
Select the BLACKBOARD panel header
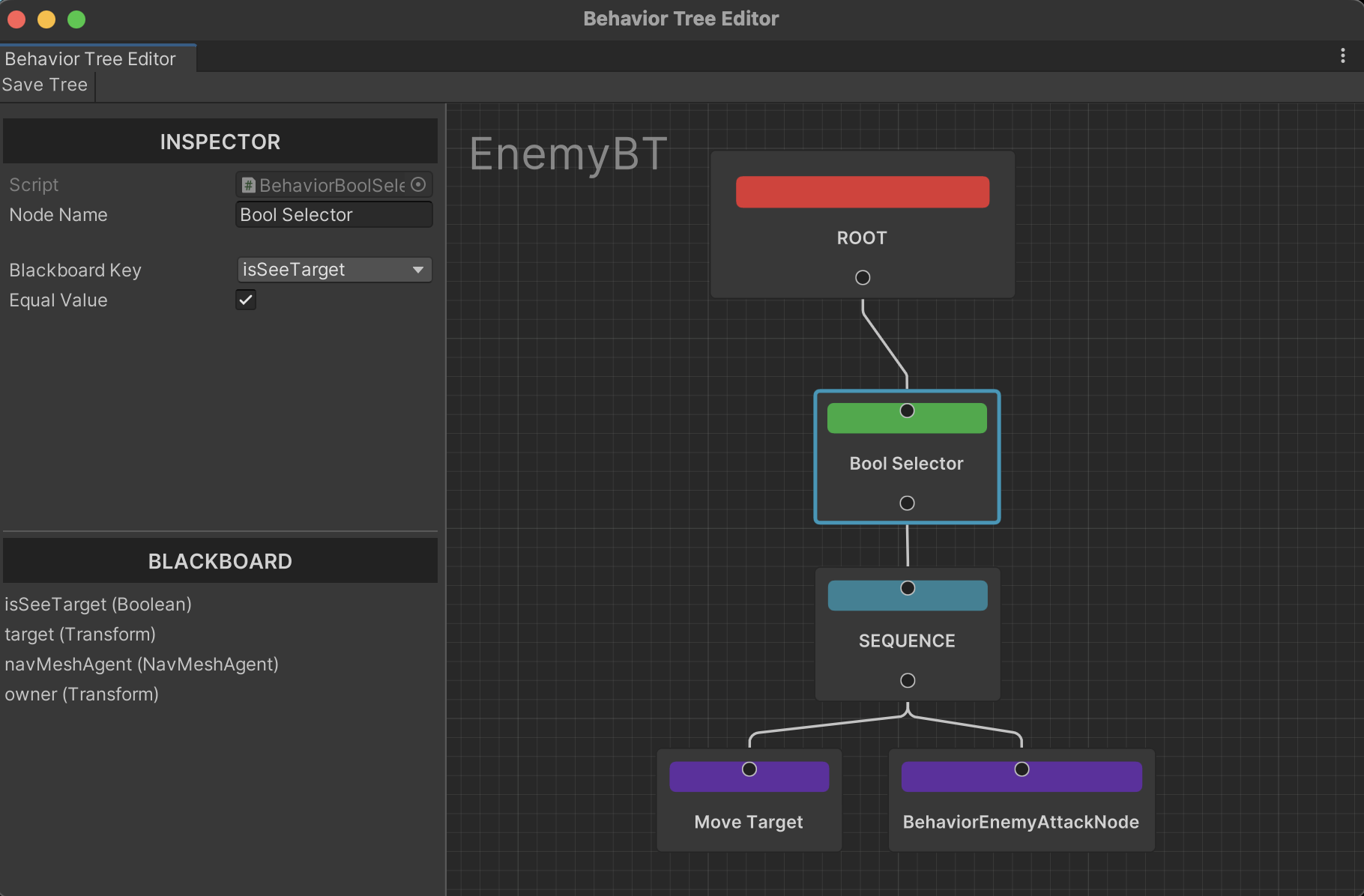click(220, 560)
